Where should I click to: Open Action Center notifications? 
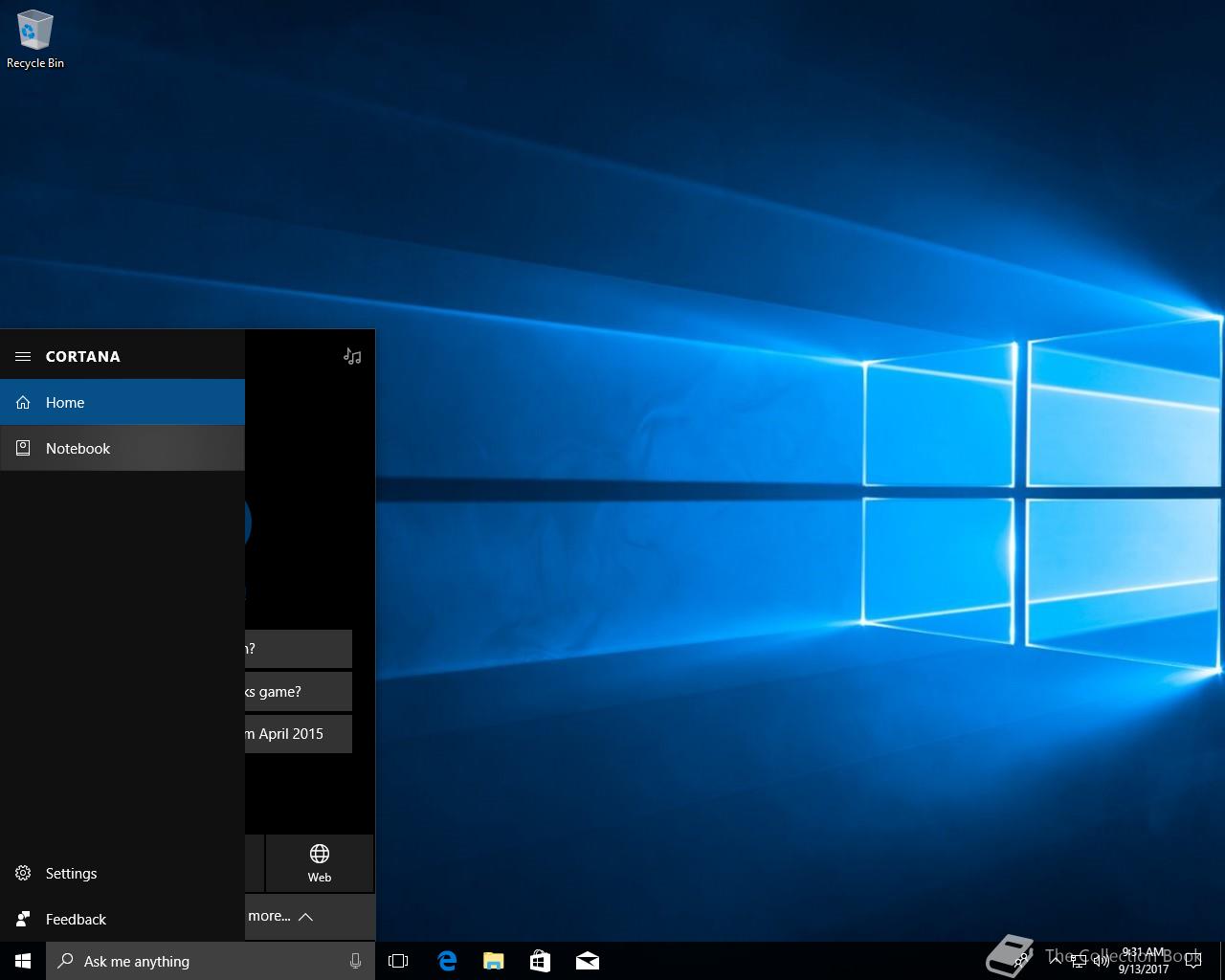click(x=1193, y=961)
